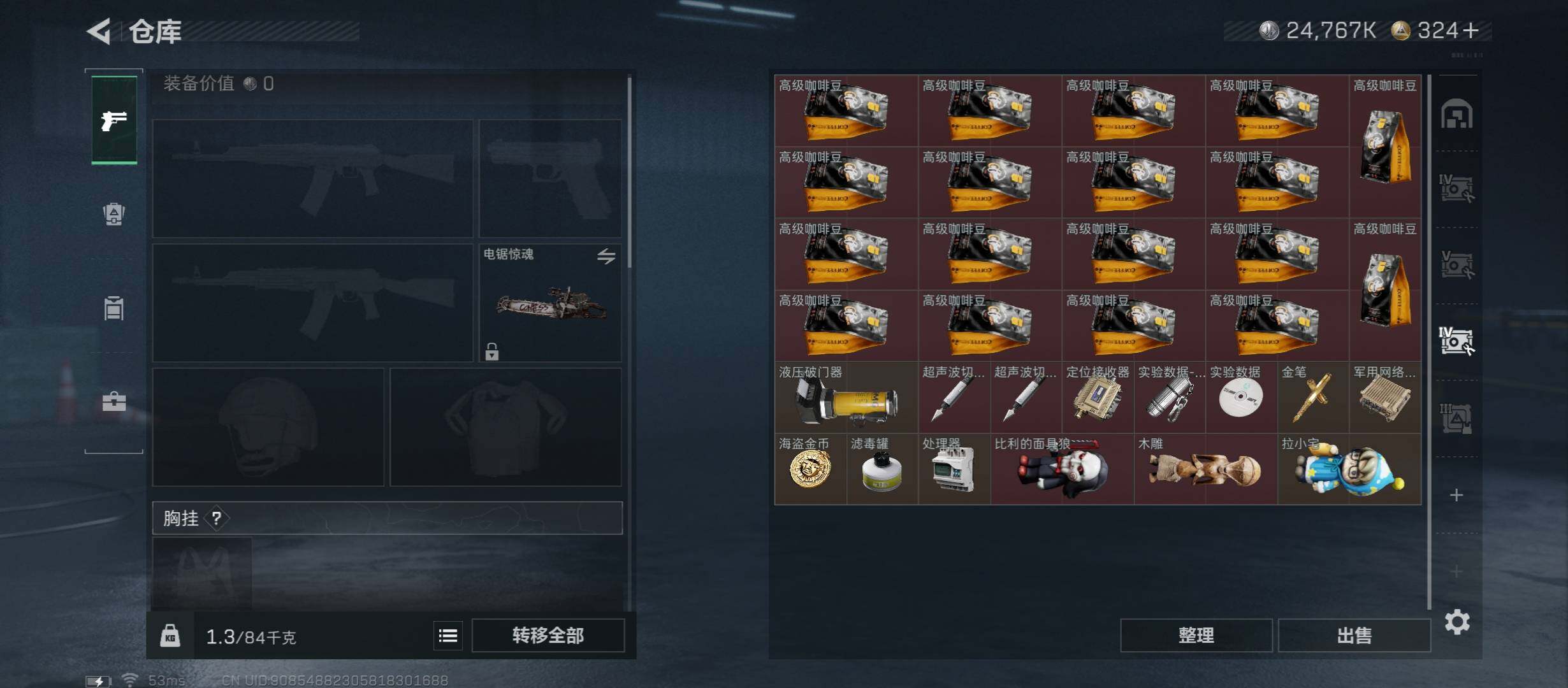
Task: Click the weight KG icon at bottom left
Action: [170, 636]
